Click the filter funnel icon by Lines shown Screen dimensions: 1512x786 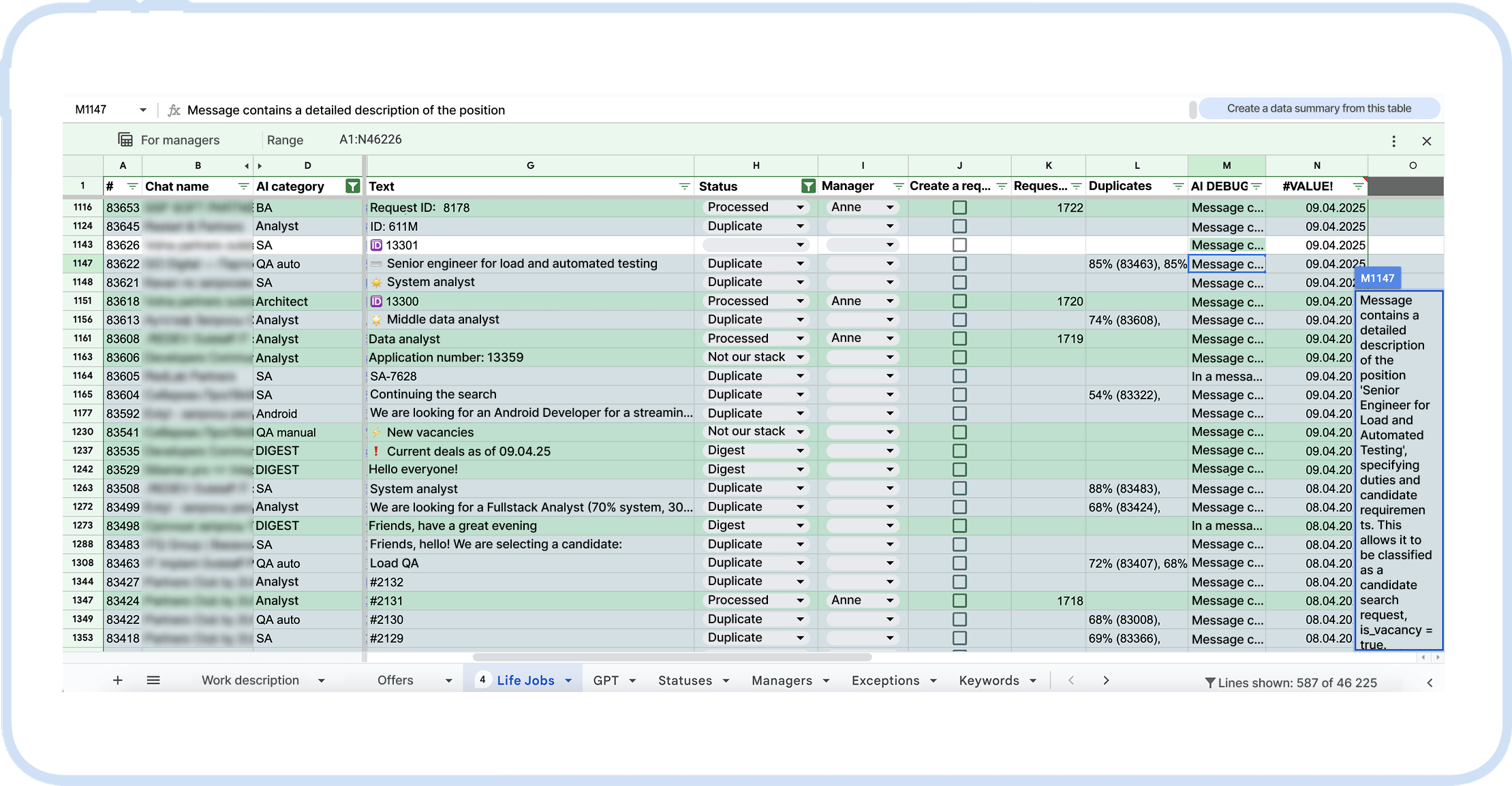tap(1209, 683)
